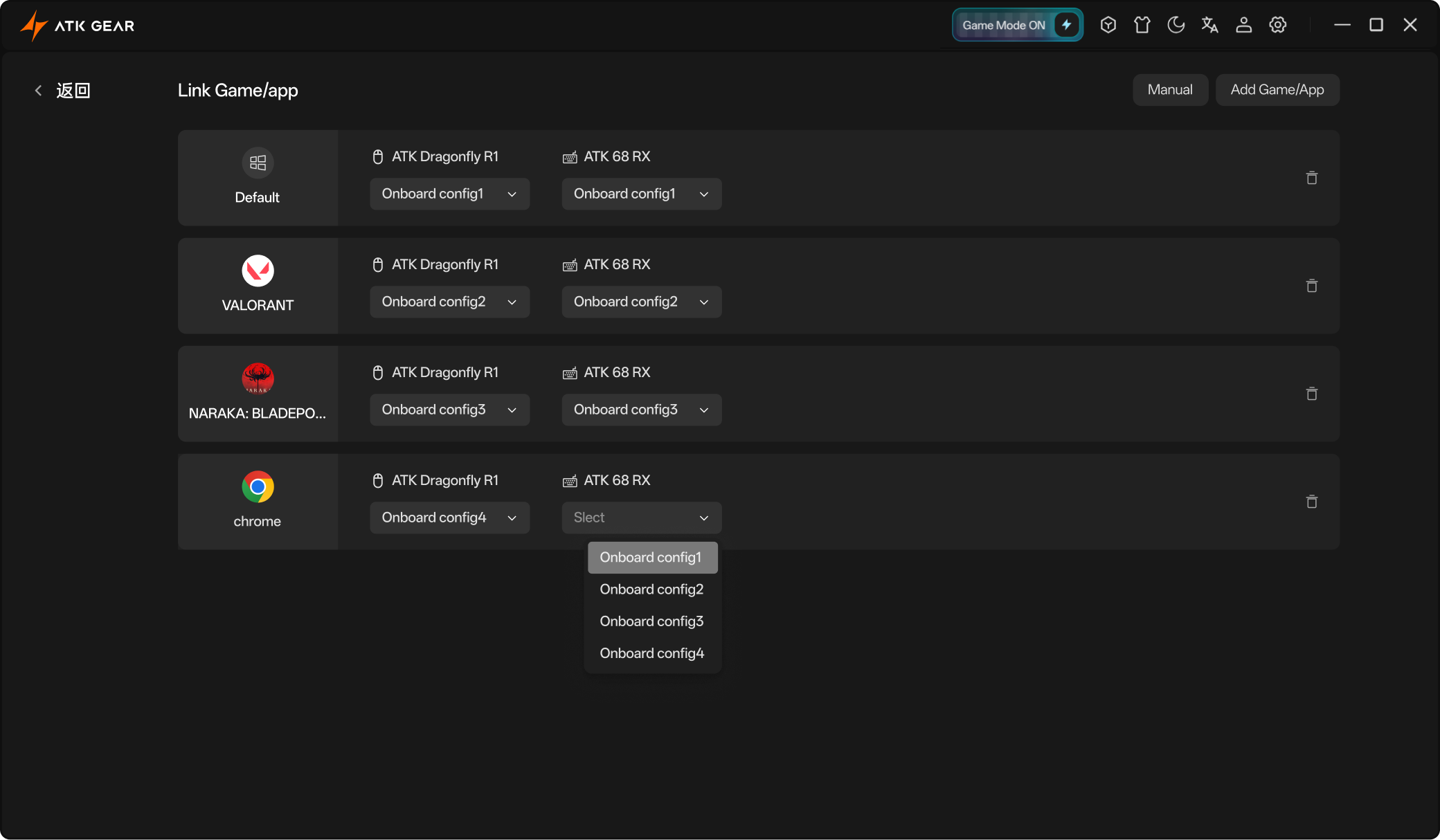Click the 3D cube icon in header
Image resolution: width=1440 pixels, height=840 pixels.
tap(1108, 25)
